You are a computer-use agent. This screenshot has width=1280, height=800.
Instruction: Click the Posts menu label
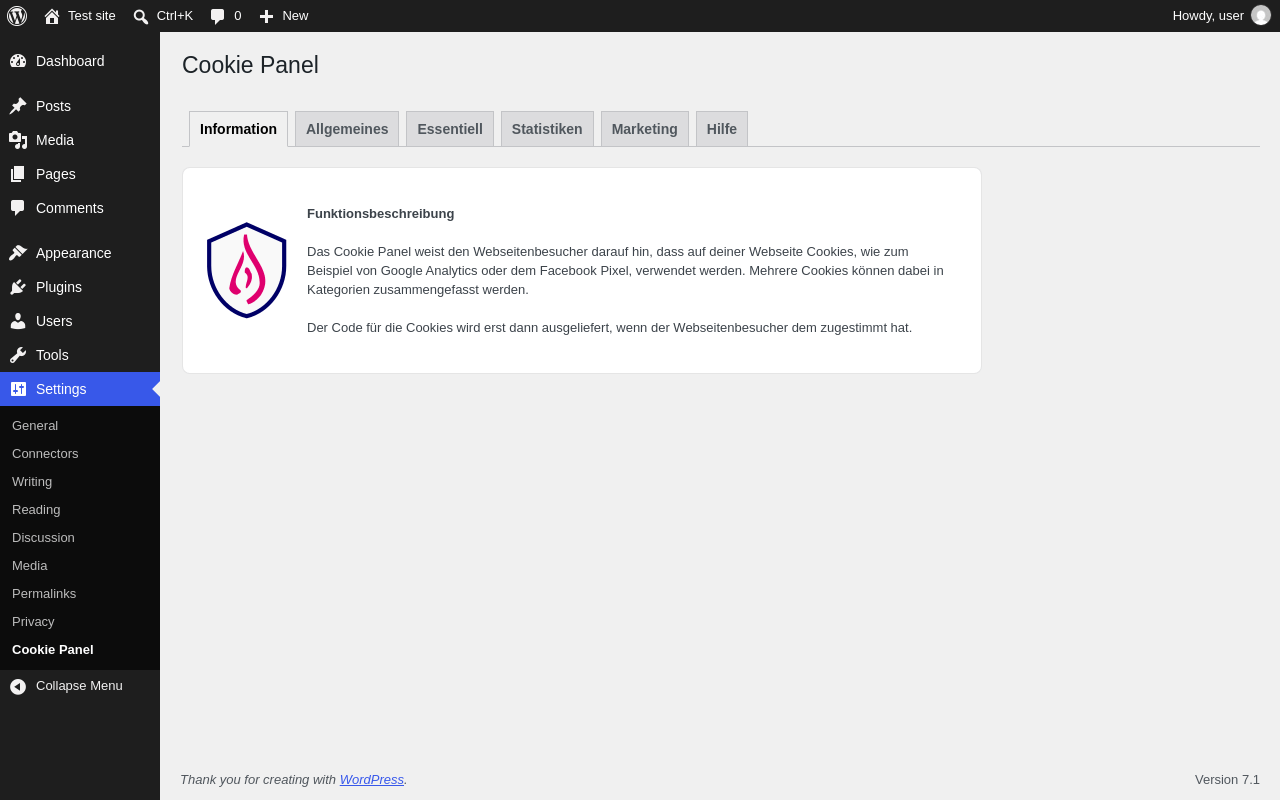coord(53,106)
